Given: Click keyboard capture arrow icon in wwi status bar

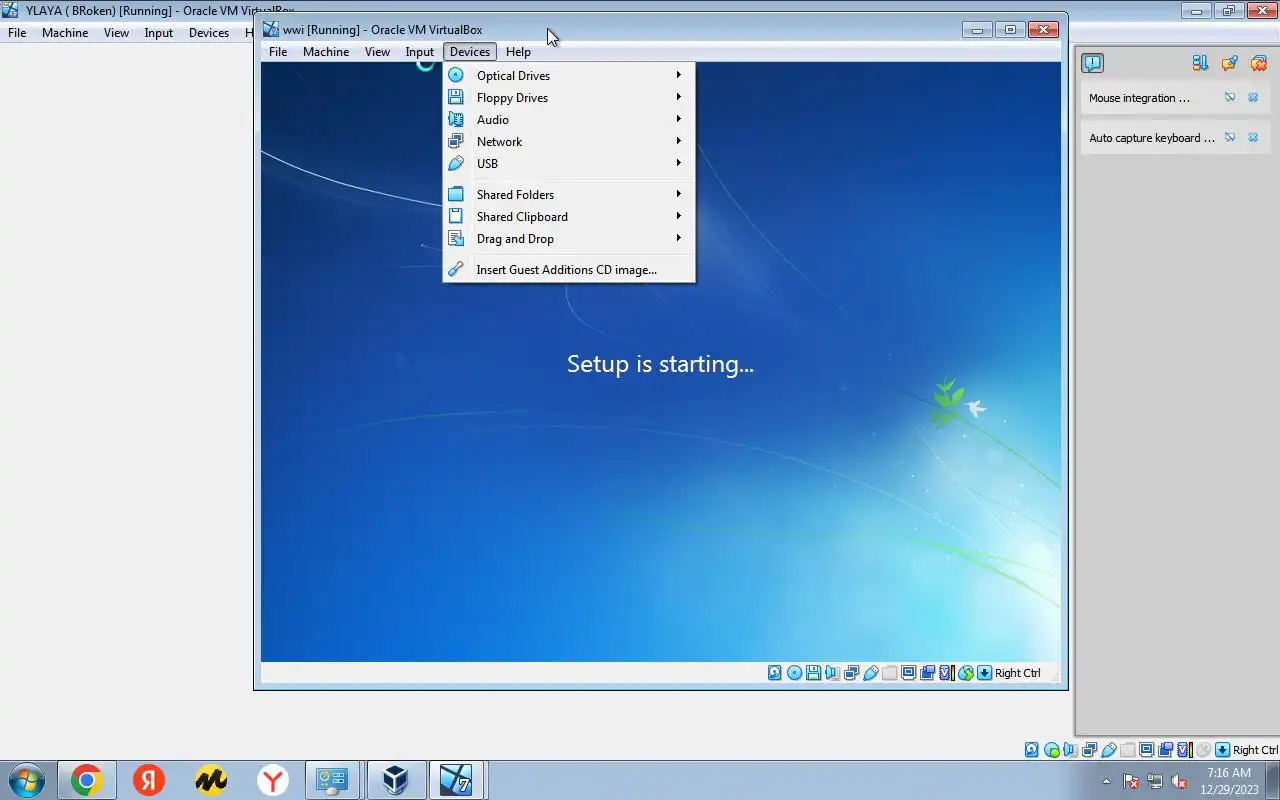Looking at the screenshot, I should pos(984,673).
